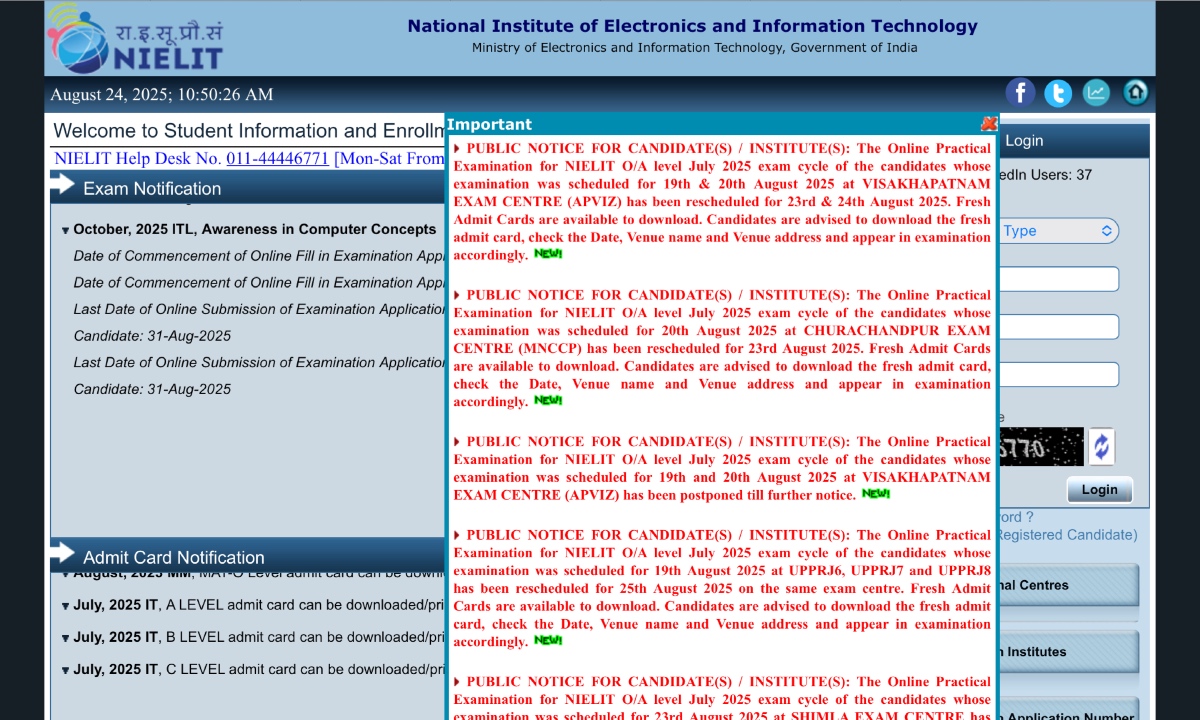
Task: Click the captcha image
Action: click(1041, 447)
